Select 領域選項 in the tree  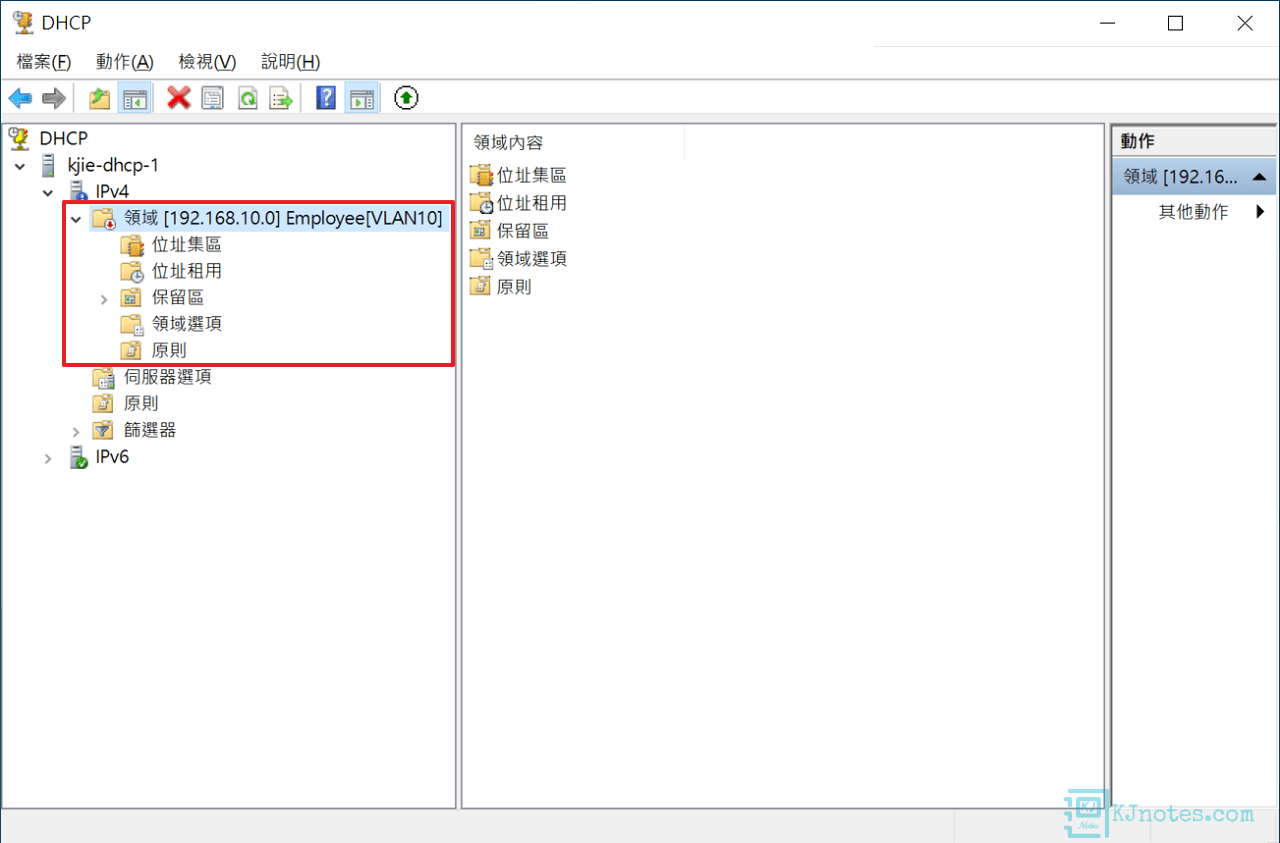[x=187, y=324]
